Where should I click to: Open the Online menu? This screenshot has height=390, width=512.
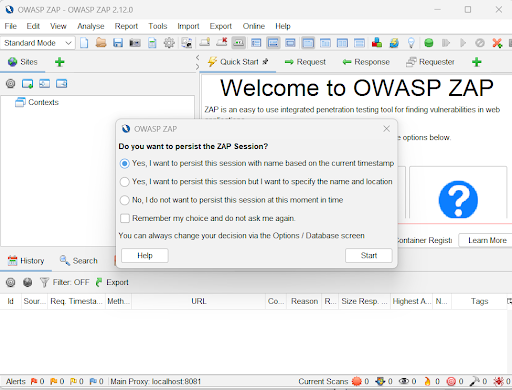pos(254,26)
